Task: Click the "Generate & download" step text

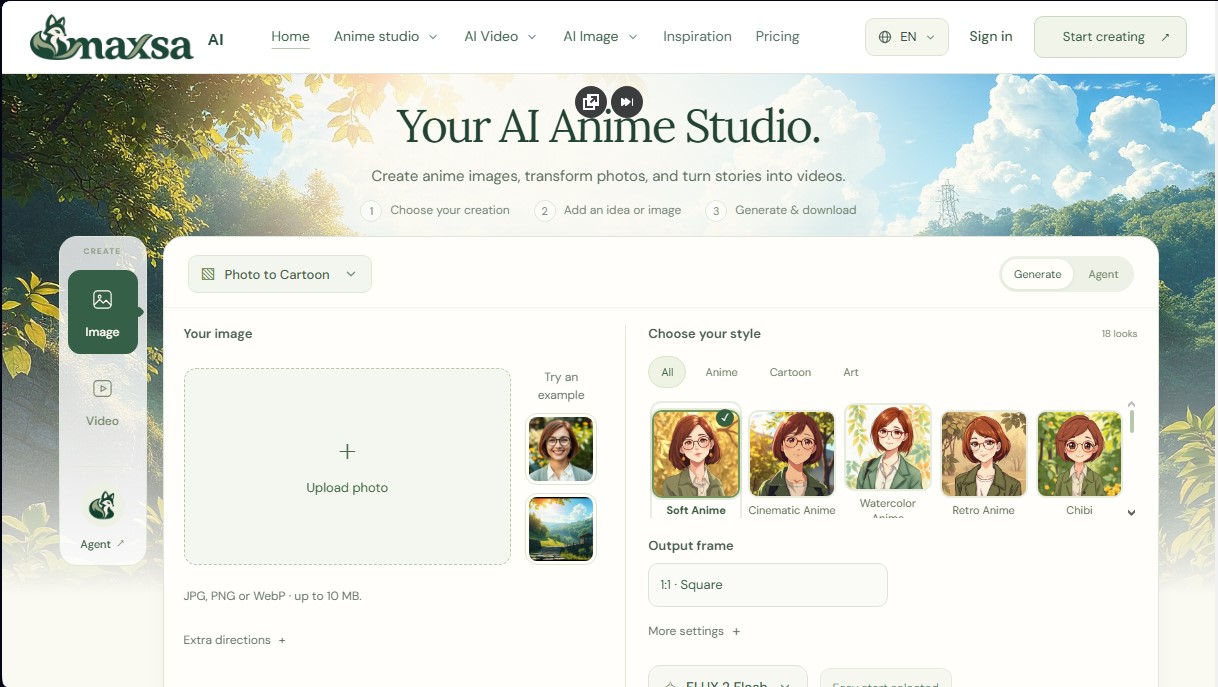Action: [x=796, y=210]
